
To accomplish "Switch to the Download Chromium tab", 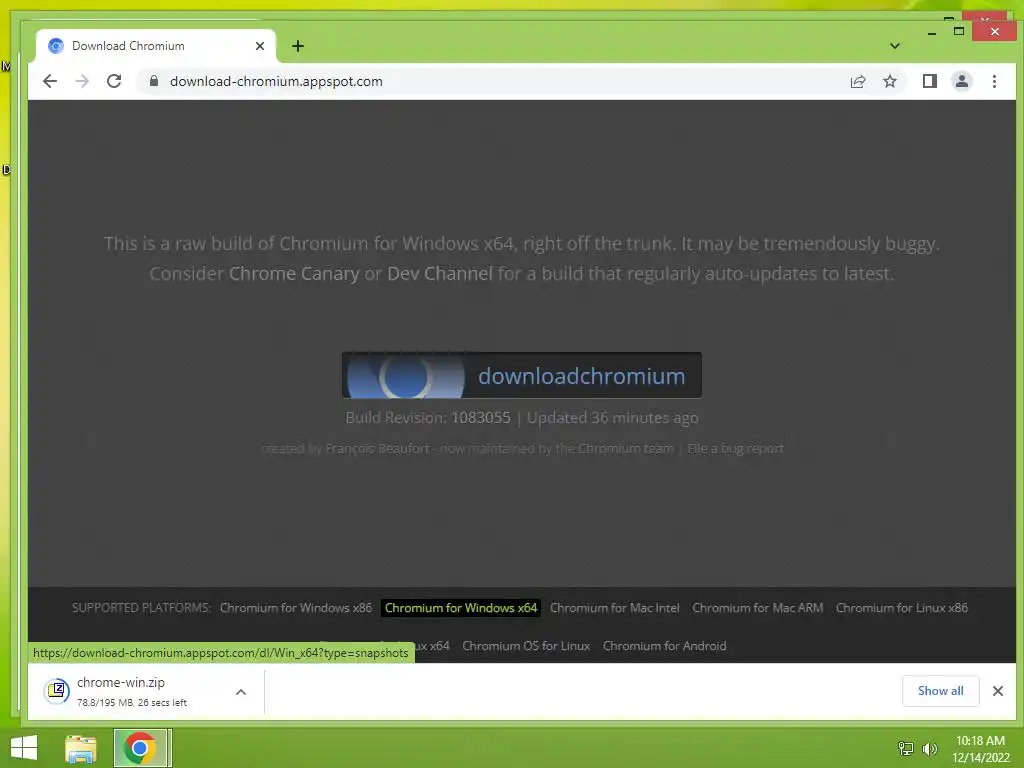I will (155, 46).
